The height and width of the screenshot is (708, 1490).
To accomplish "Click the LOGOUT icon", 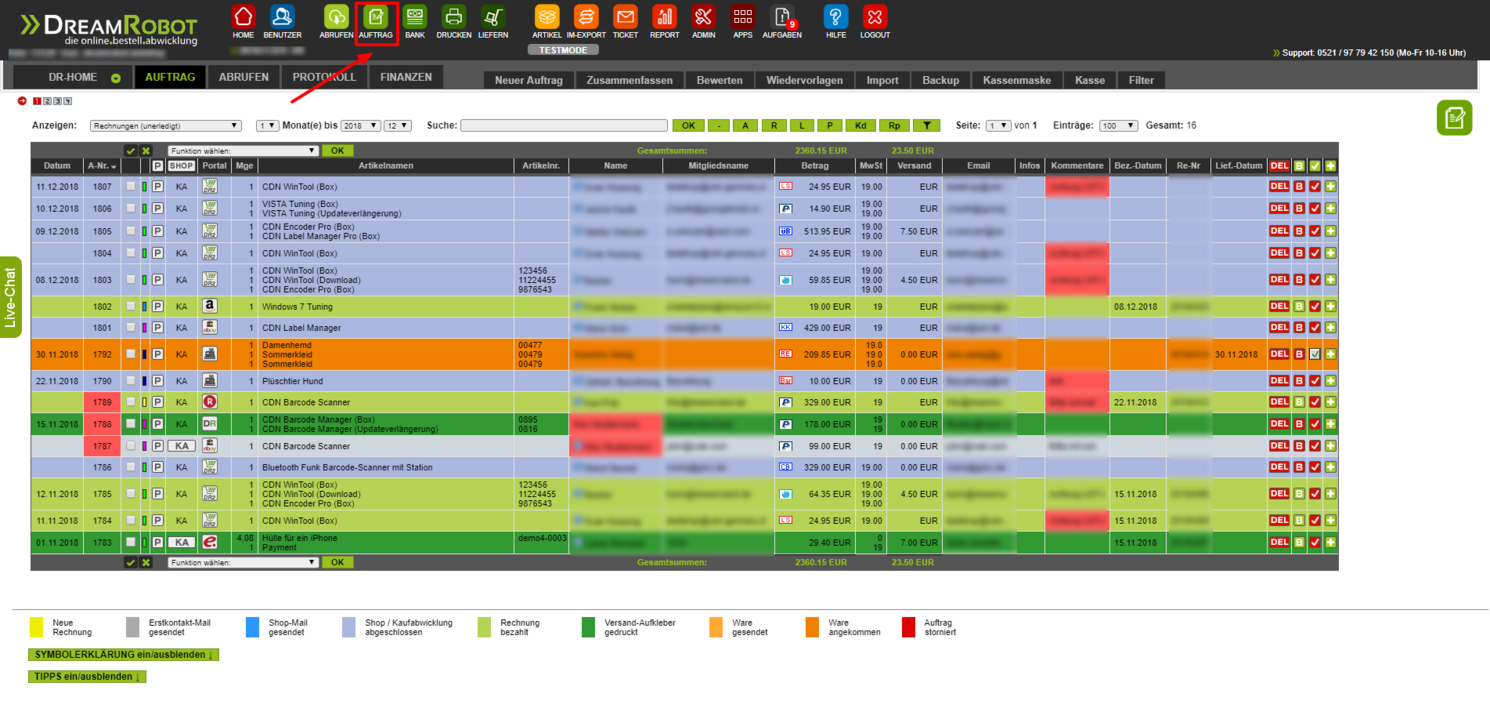I will point(875,17).
